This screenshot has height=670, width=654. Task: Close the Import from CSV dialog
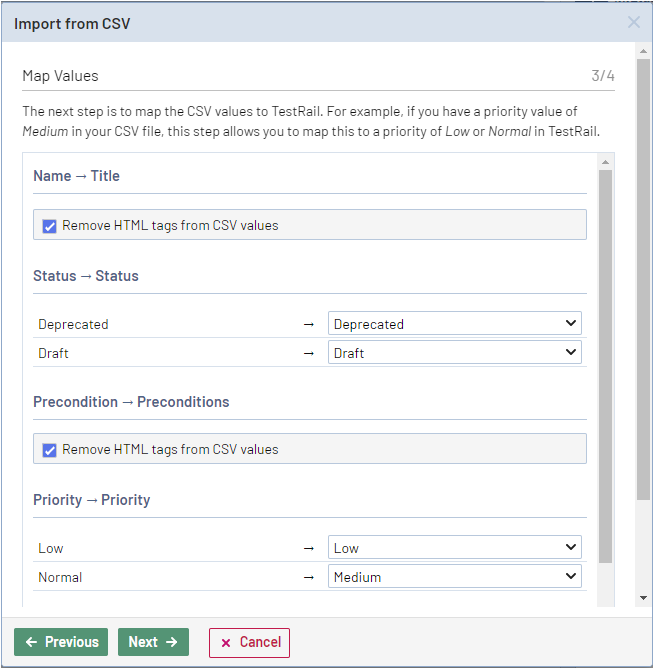[x=633, y=22]
